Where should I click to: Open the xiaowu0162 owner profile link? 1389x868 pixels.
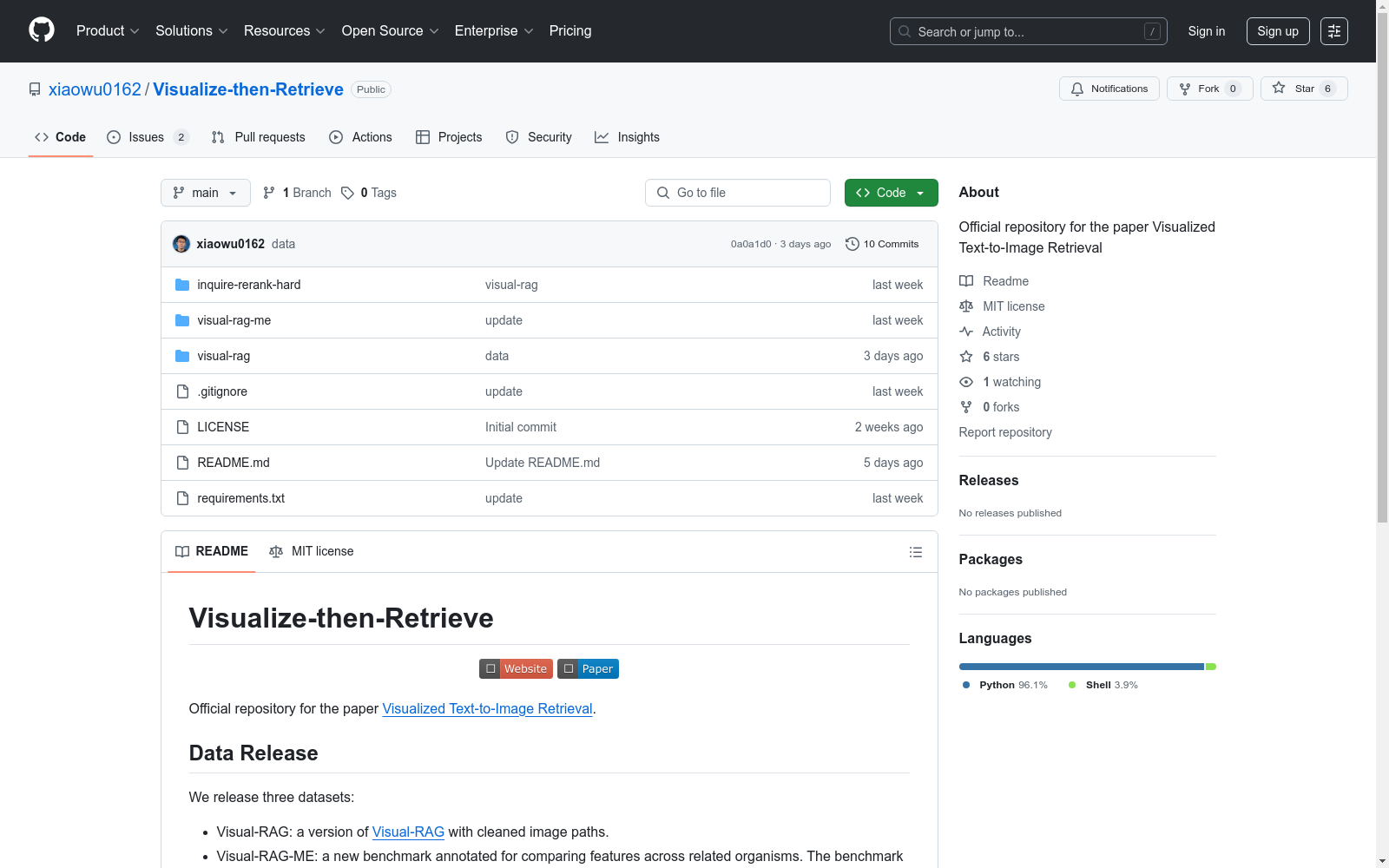pyautogui.click(x=95, y=89)
